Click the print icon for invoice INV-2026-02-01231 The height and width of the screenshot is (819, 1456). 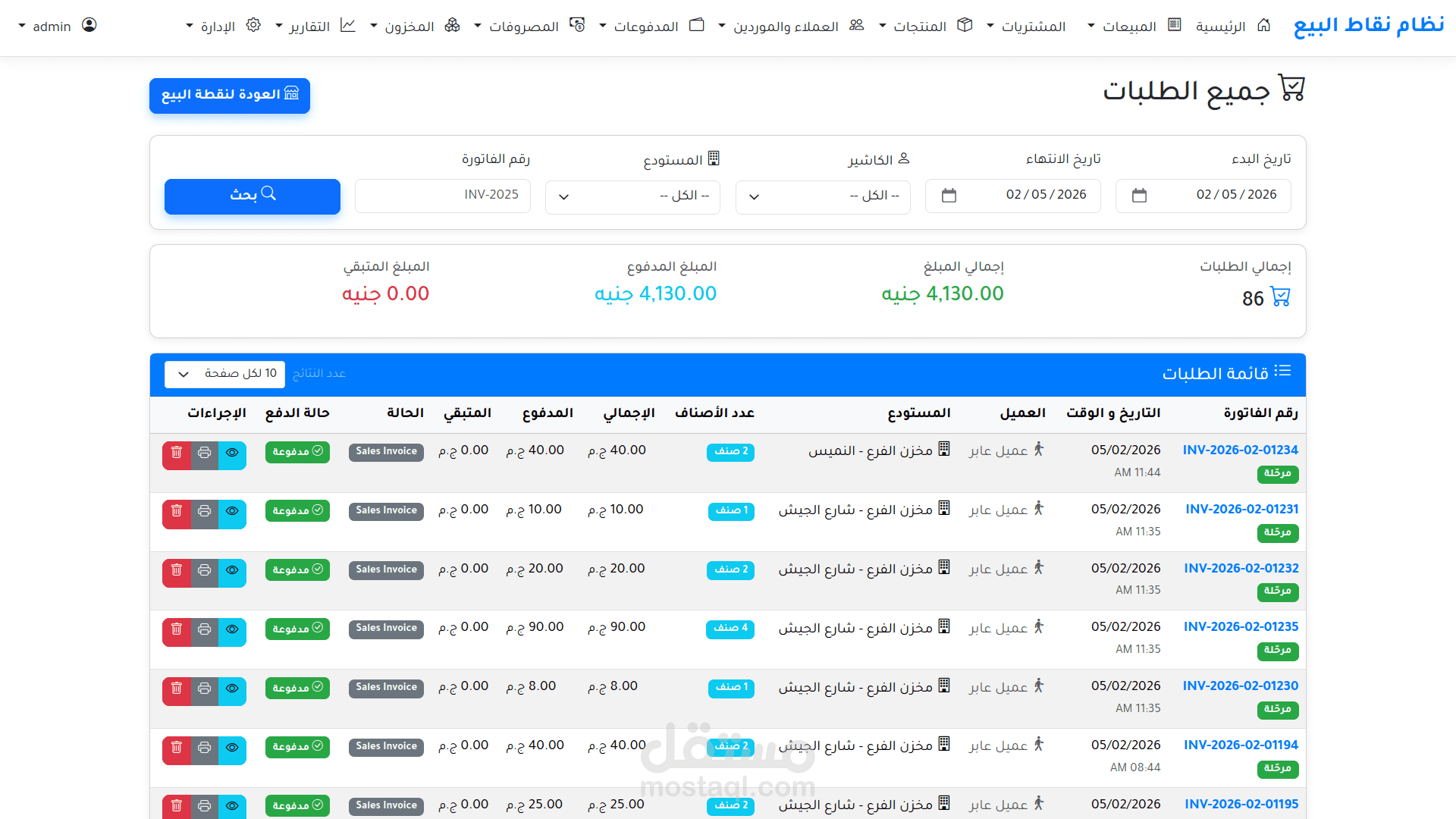[204, 512]
